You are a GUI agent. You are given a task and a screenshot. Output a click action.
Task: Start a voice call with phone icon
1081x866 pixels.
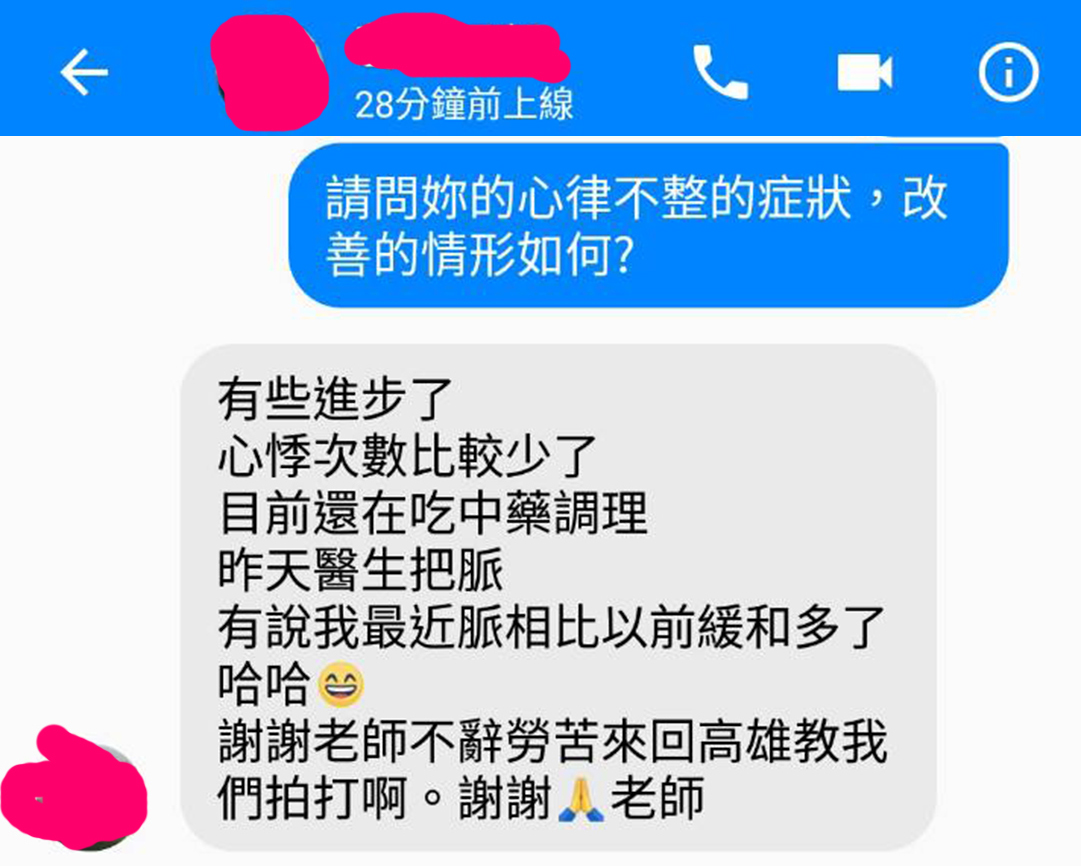point(720,72)
